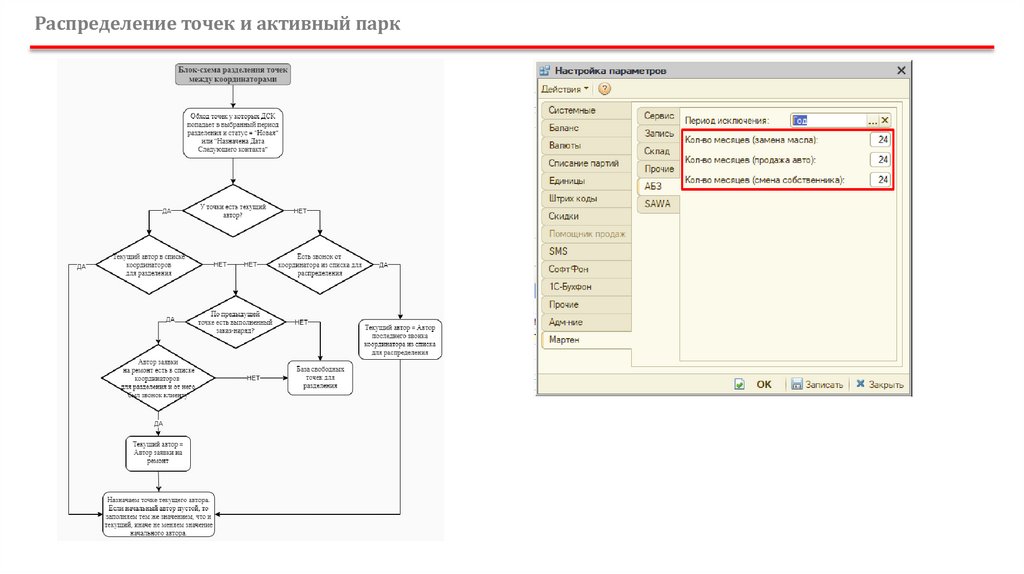Open the SAWA inner tab

click(658, 204)
